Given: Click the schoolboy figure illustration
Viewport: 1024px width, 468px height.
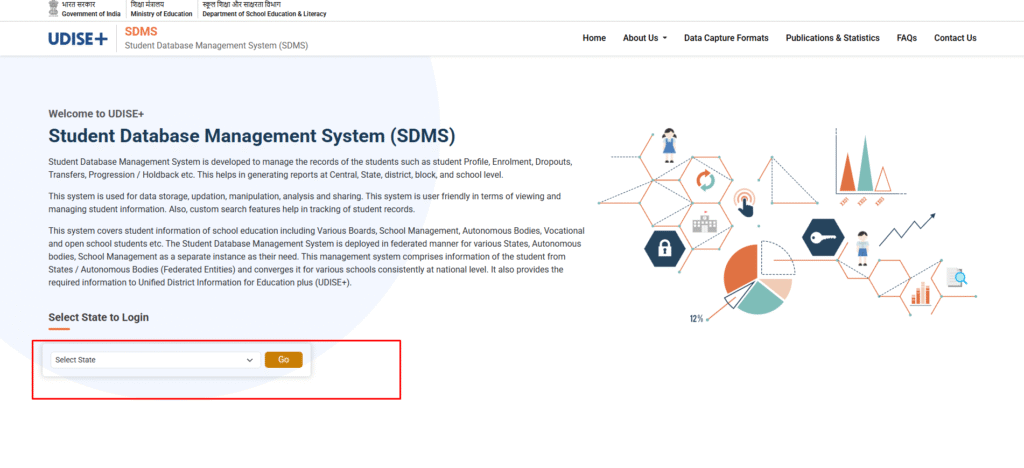Looking at the screenshot, I should [x=863, y=248].
